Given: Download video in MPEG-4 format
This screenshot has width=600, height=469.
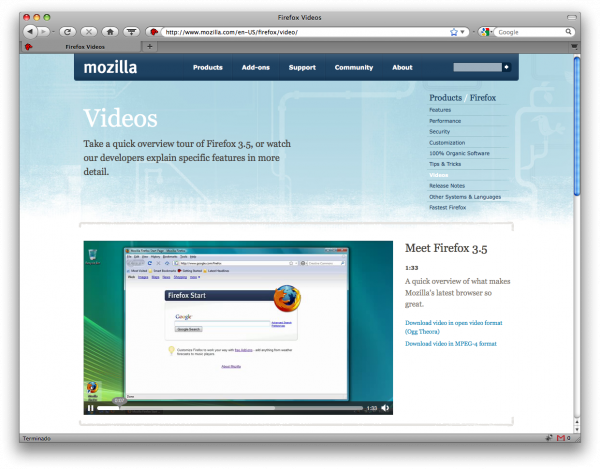Looking at the screenshot, I should point(451,344).
